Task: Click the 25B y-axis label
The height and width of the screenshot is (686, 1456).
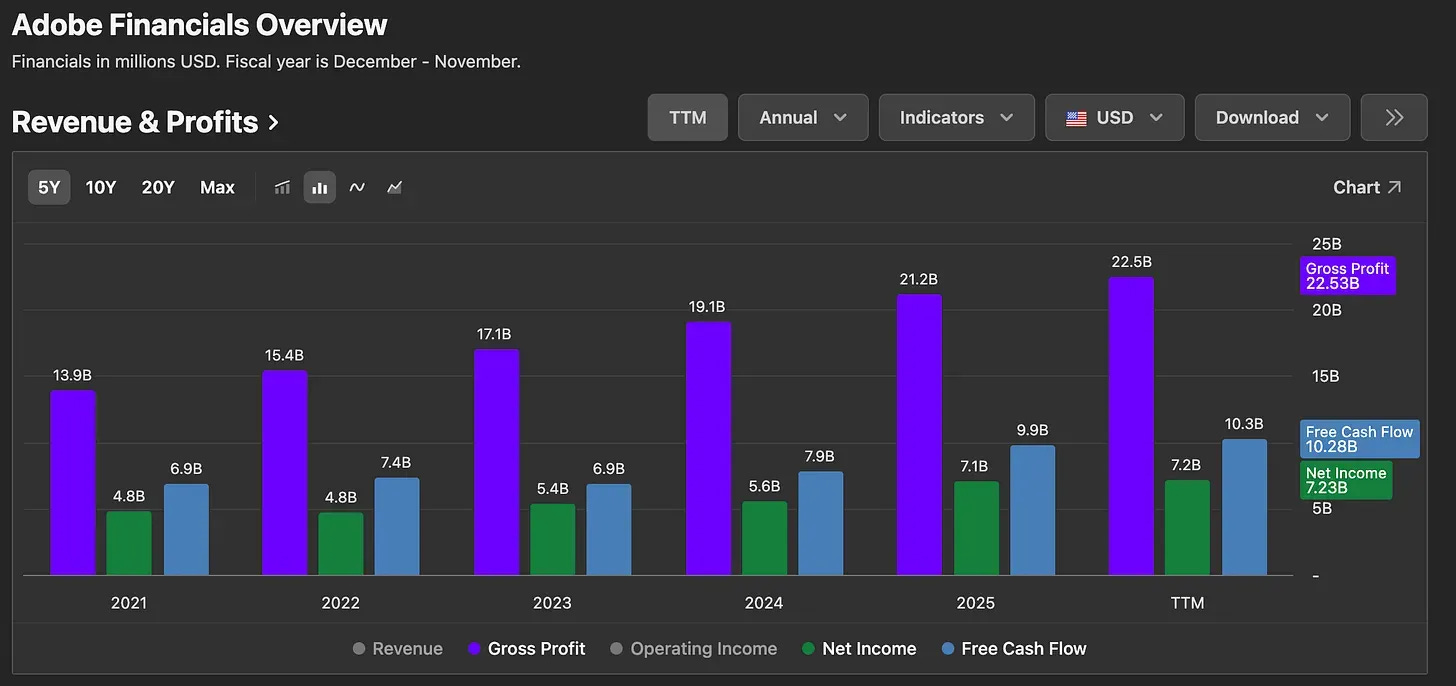Action: pos(1326,244)
